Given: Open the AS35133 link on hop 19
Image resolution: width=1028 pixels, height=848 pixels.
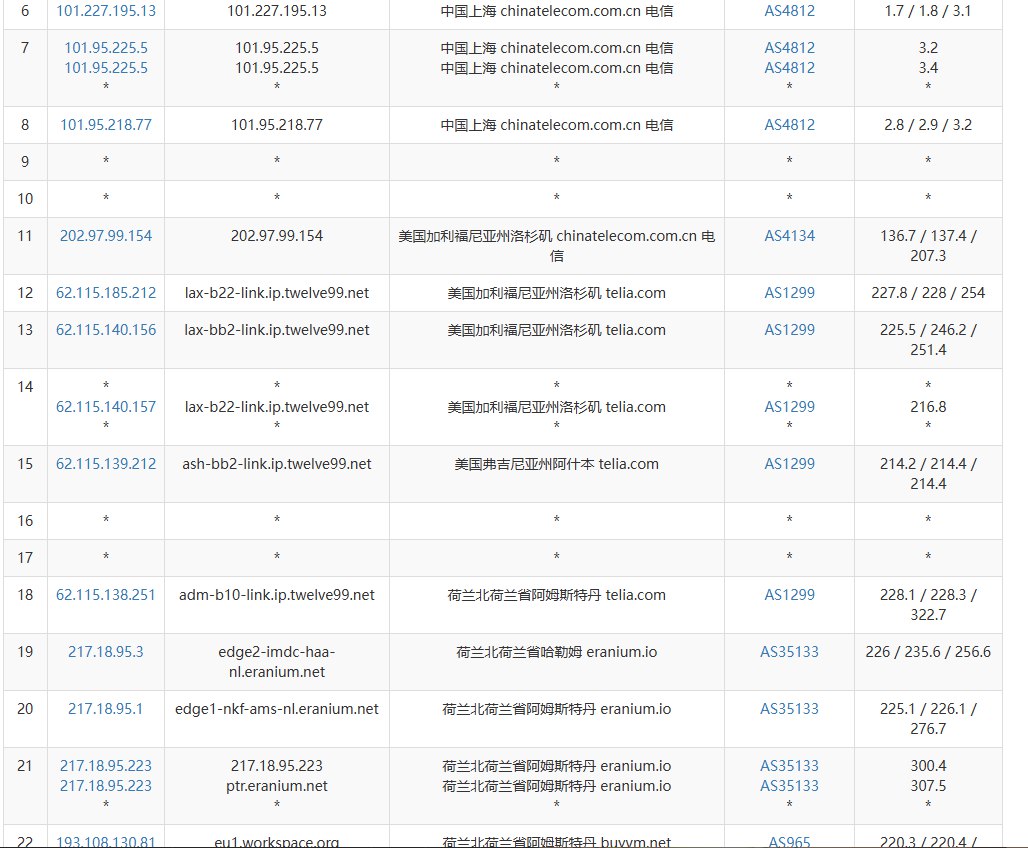Looking at the screenshot, I should (789, 651).
